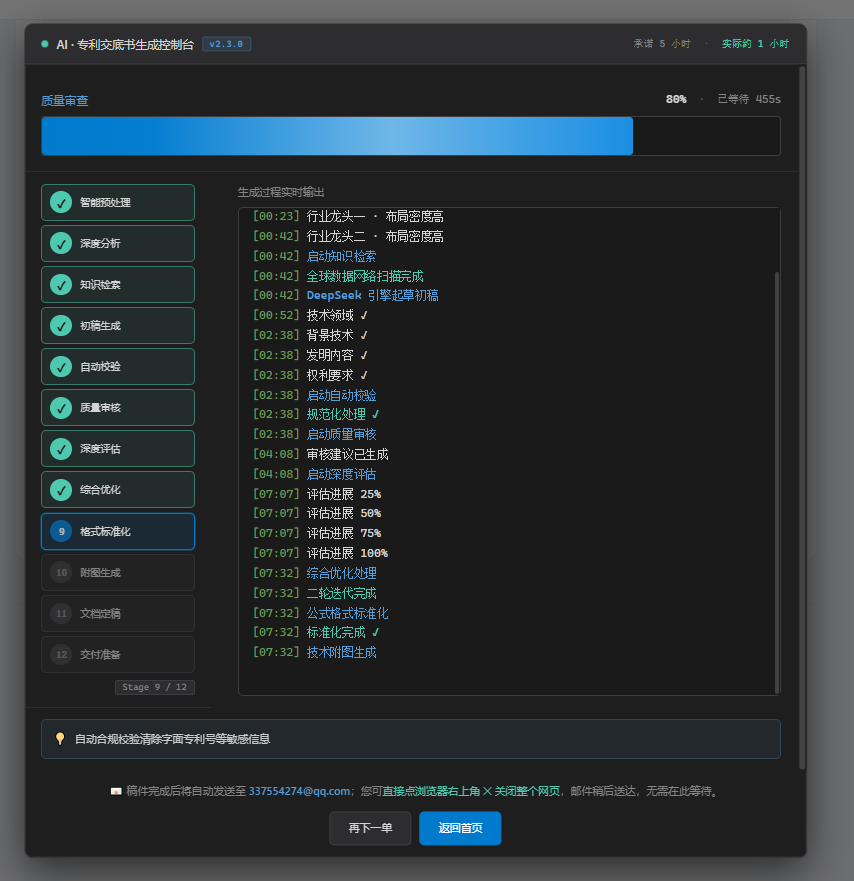Click the 质量审查 heading
The height and width of the screenshot is (881, 854).
(65, 101)
